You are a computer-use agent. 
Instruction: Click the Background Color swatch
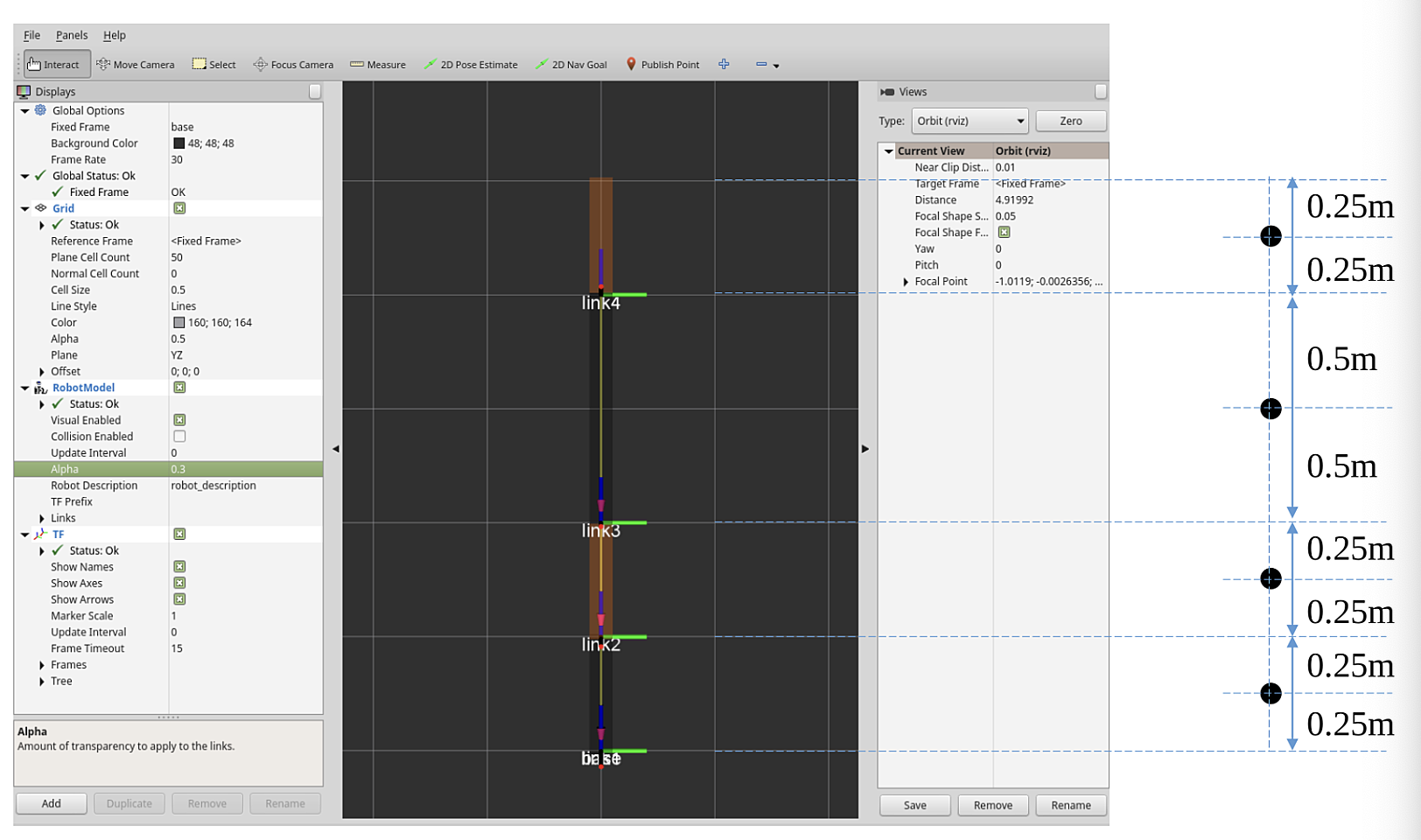pyautogui.click(x=178, y=143)
